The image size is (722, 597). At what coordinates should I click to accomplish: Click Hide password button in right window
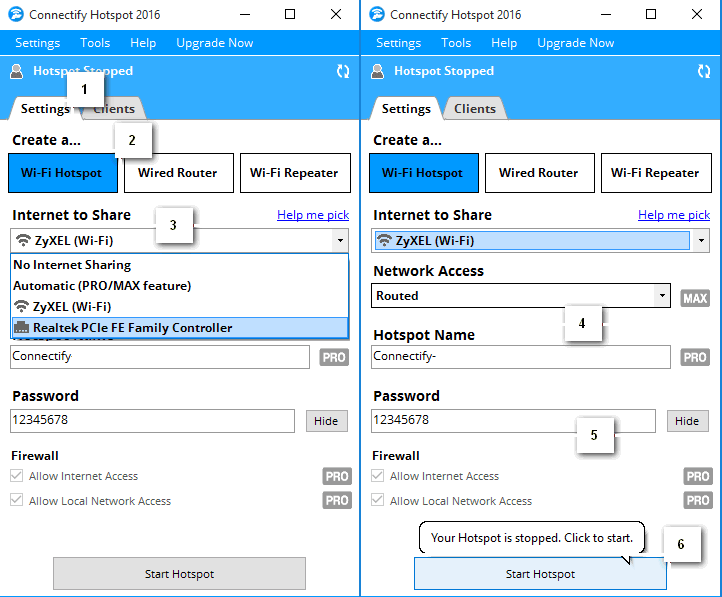point(687,421)
